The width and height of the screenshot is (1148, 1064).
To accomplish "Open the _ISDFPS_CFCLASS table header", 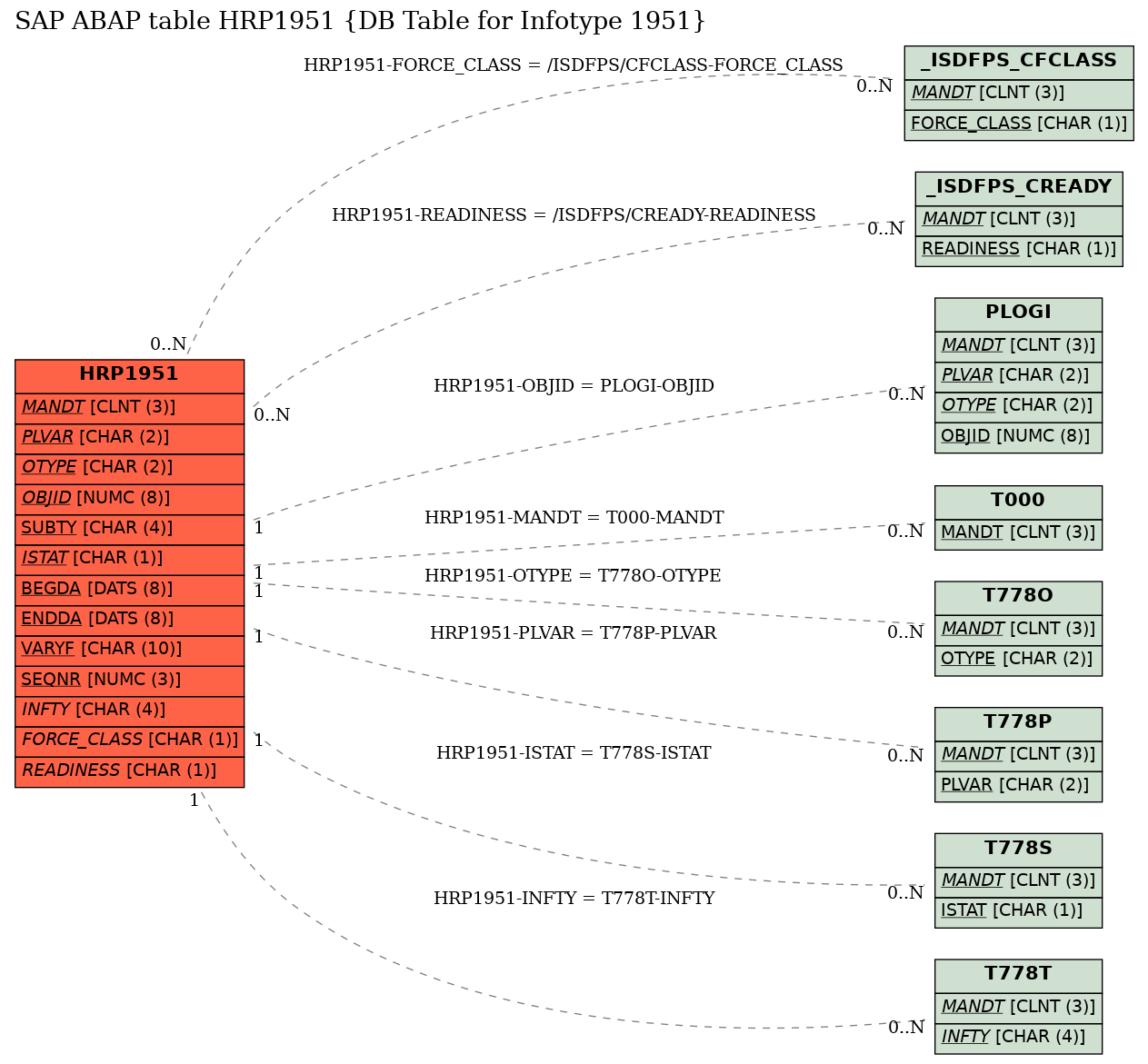I will [x=1019, y=63].
